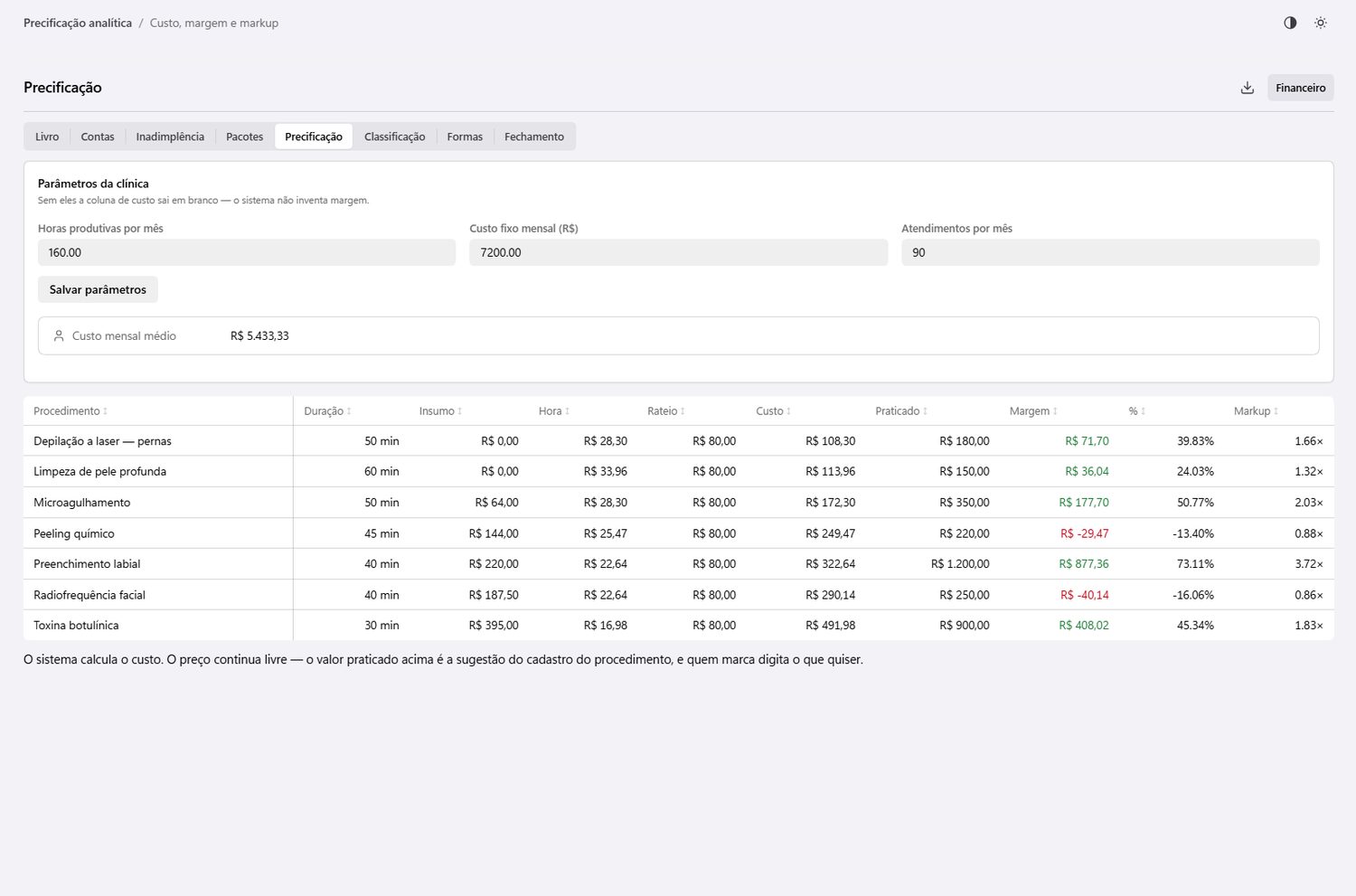Download the pricing report

[x=1248, y=88]
